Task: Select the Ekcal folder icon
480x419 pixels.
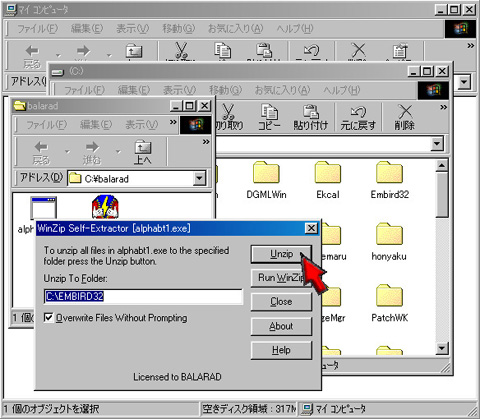Action: 328,173
